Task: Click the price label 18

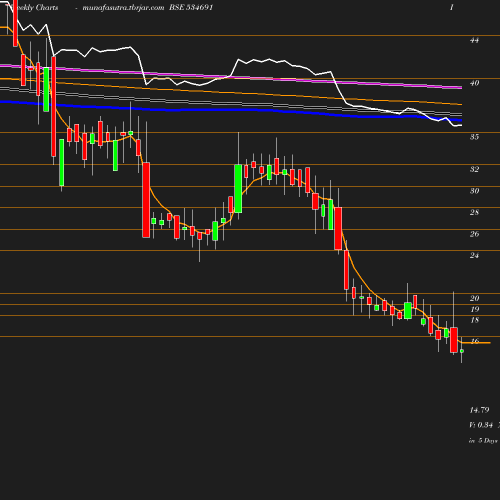Action: (x=474, y=320)
